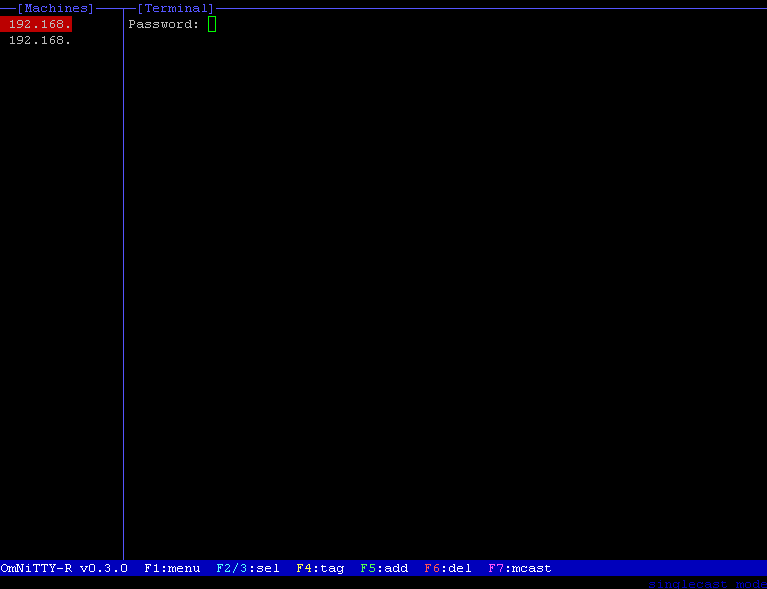Select the red highlighted 192.168. machine
The image size is (767, 589).
(37, 24)
